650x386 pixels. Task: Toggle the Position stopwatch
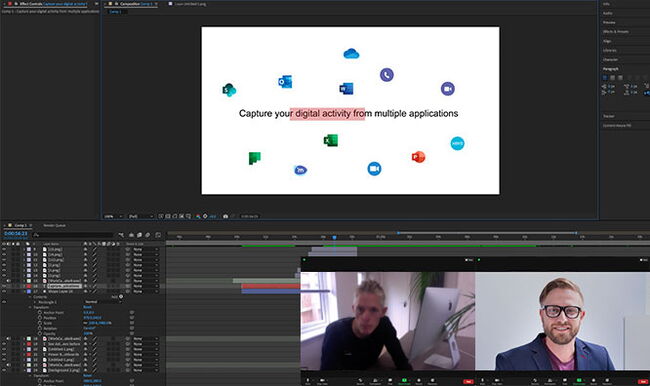pyautogui.click(x=40, y=318)
